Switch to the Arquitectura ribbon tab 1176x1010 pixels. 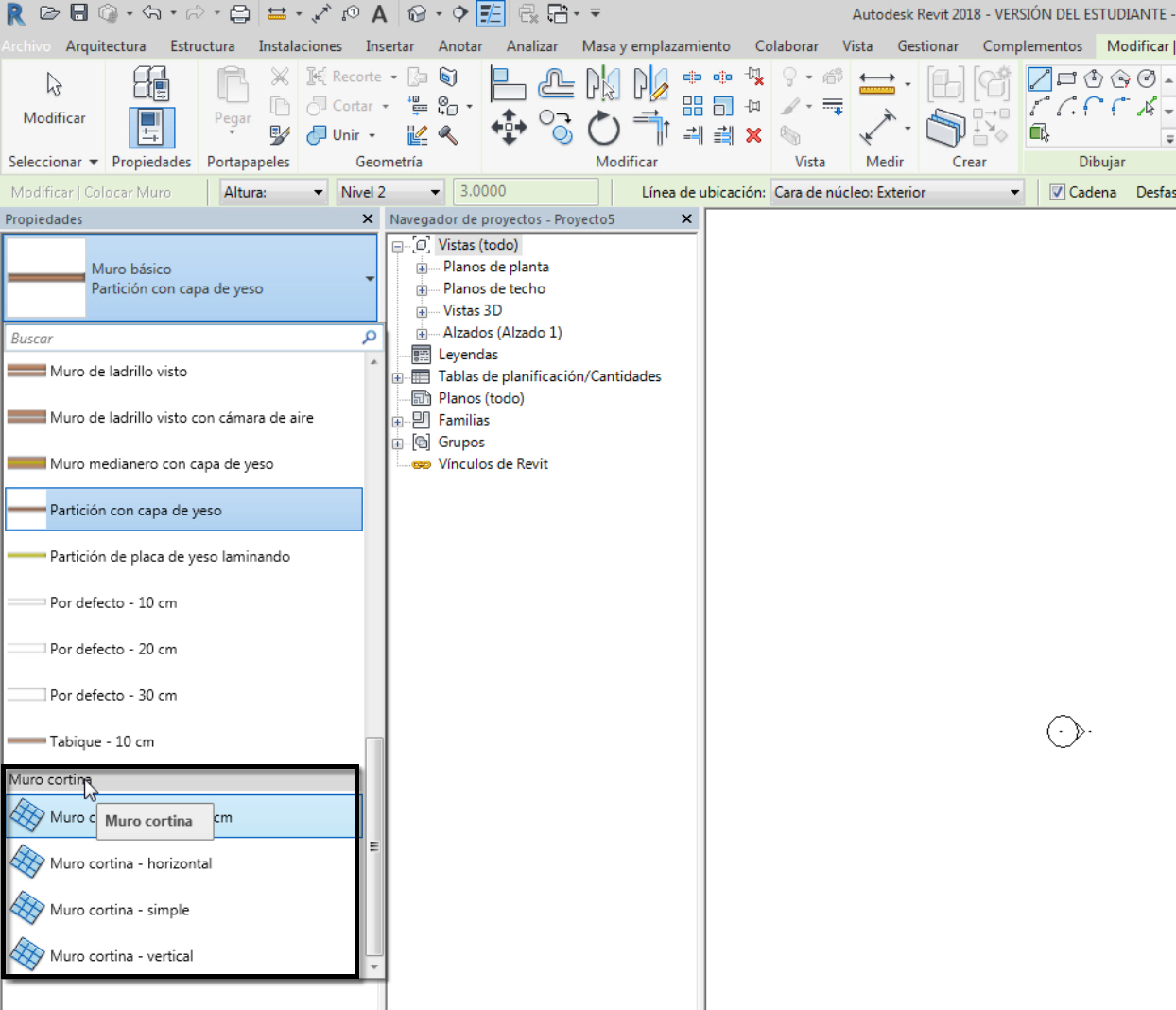pos(106,45)
